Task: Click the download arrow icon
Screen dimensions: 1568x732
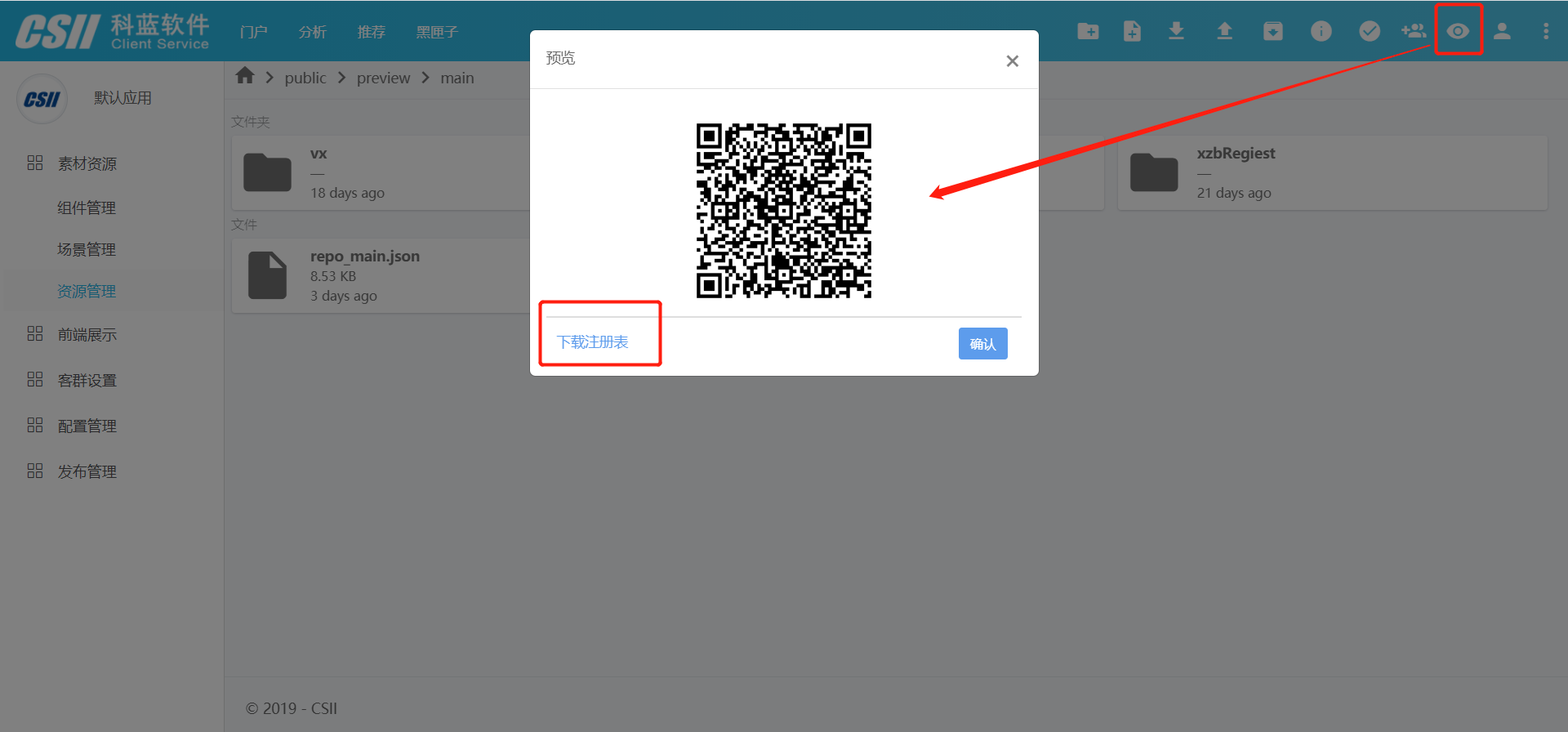Action: [1176, 31]
